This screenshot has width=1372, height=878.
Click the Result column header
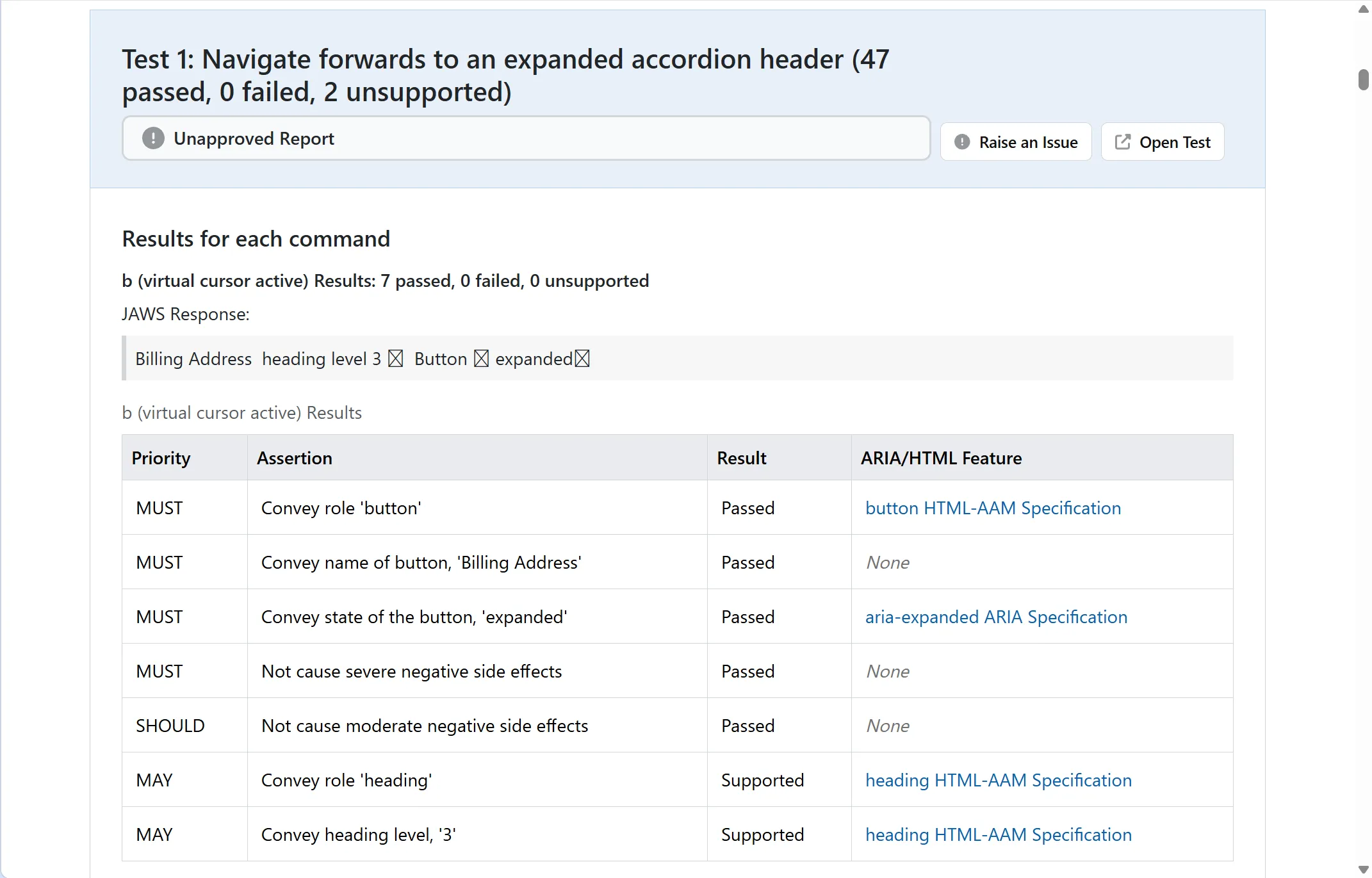pos(779,458)
